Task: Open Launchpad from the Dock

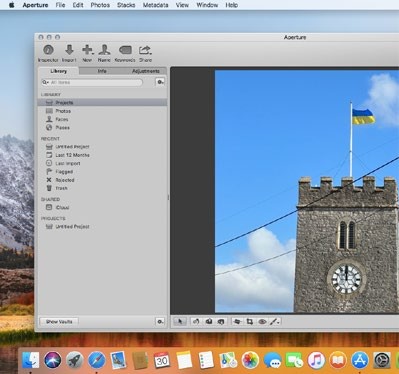Action: point(75,360)
